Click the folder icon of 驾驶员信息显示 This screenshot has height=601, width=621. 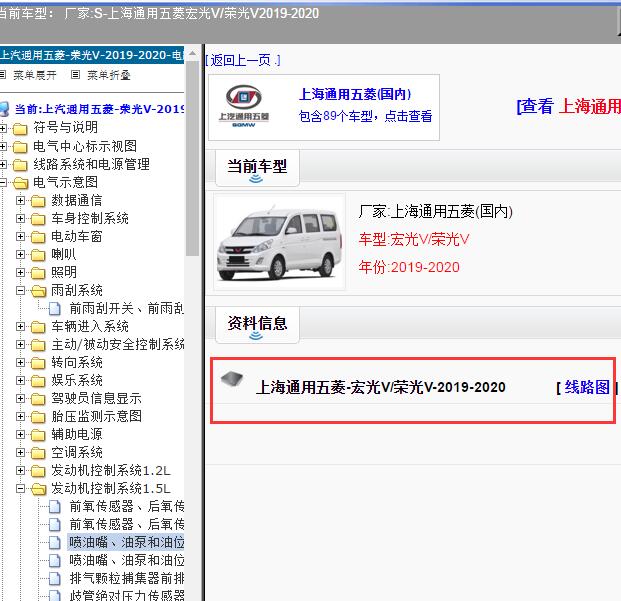38,399
